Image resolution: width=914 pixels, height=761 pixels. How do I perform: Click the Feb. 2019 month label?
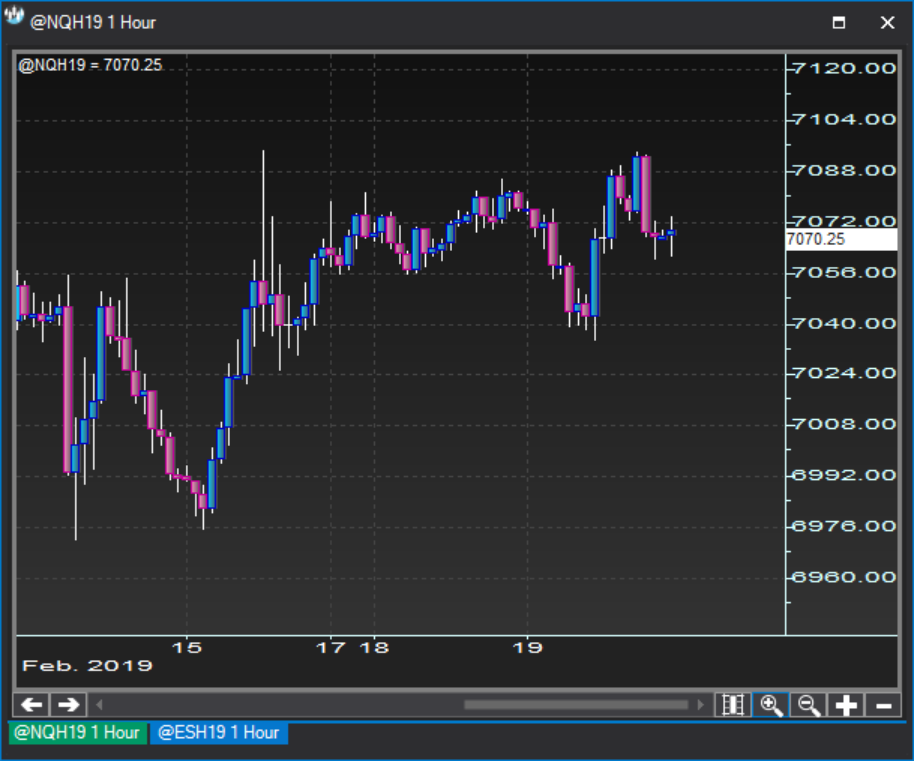coord(87,665)
